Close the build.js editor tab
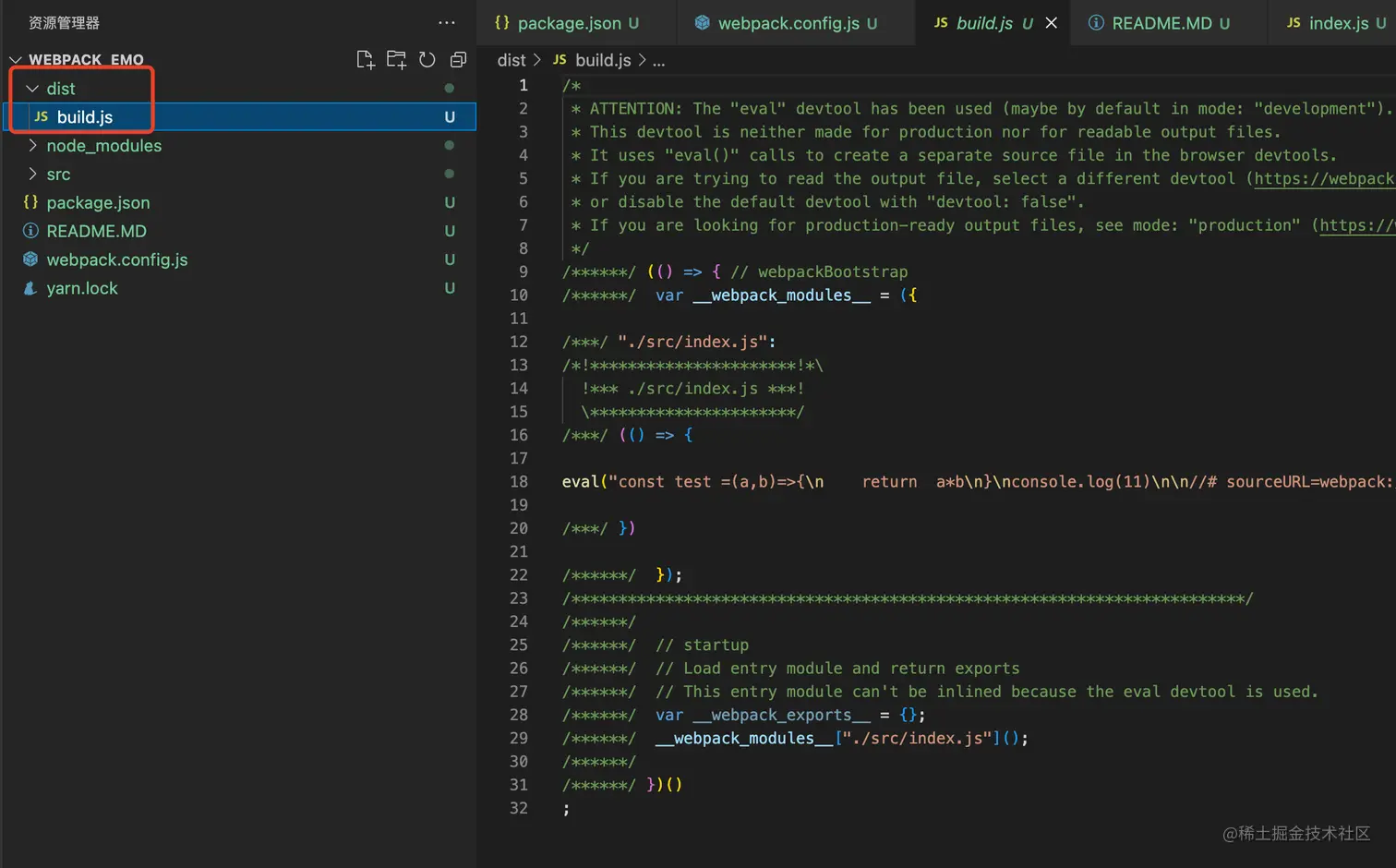The height and width of the screenshot is (868, 1396). pos(1051,22)
